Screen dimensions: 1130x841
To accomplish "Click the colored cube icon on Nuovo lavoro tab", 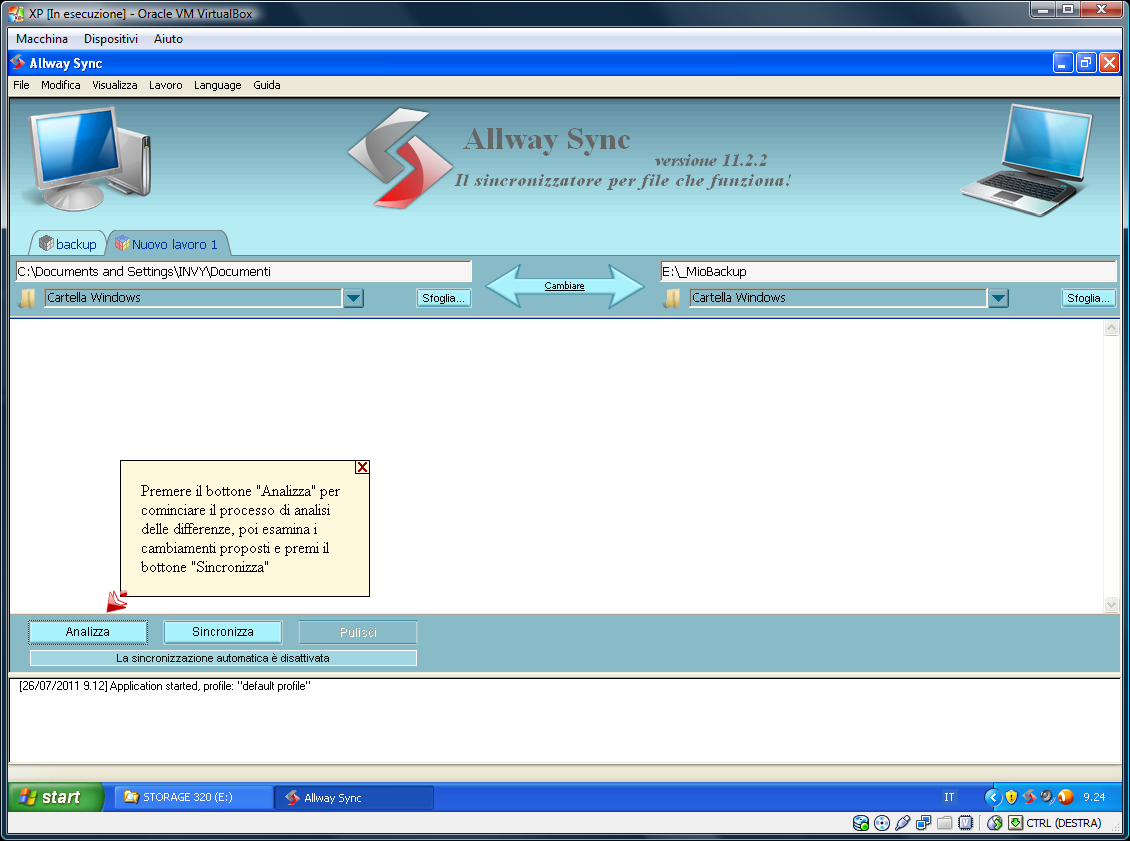I will (x=122, y=244).
